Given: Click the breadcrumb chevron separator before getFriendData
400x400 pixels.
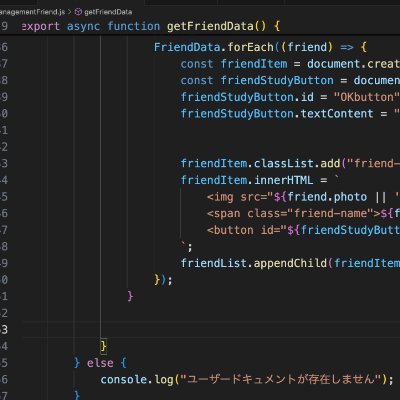Looking at the screenshot, I should pos(70,12).
